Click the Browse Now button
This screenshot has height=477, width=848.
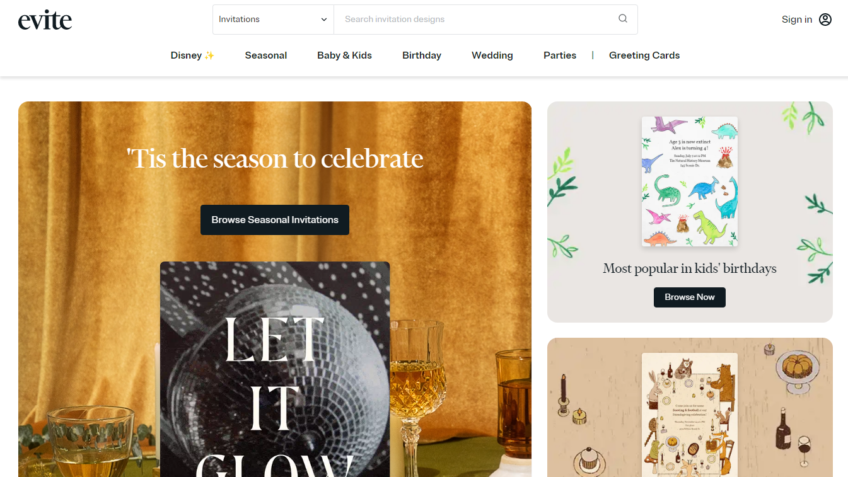(690, 297)
